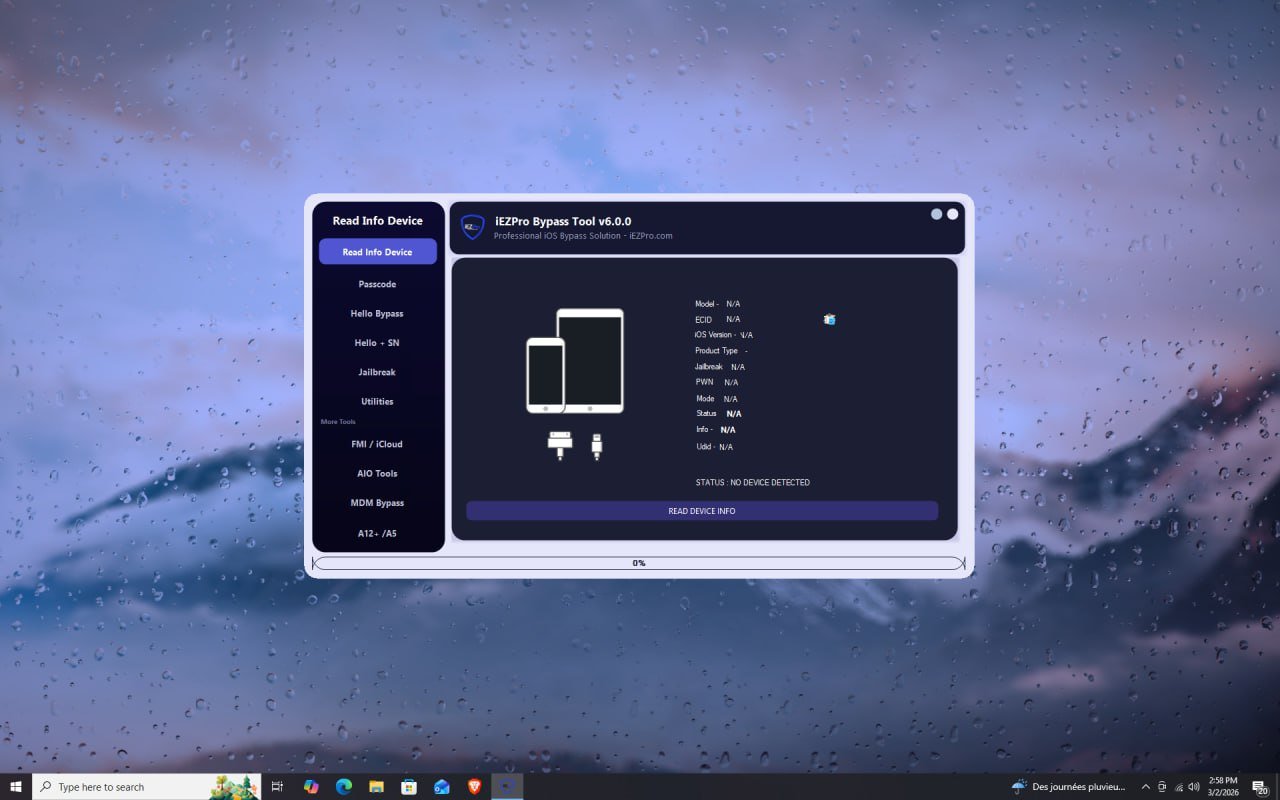Open the FMI / iCloud section
This screenshot has width=1280, height=800.
pyautogui.click(x=377, y=444)
